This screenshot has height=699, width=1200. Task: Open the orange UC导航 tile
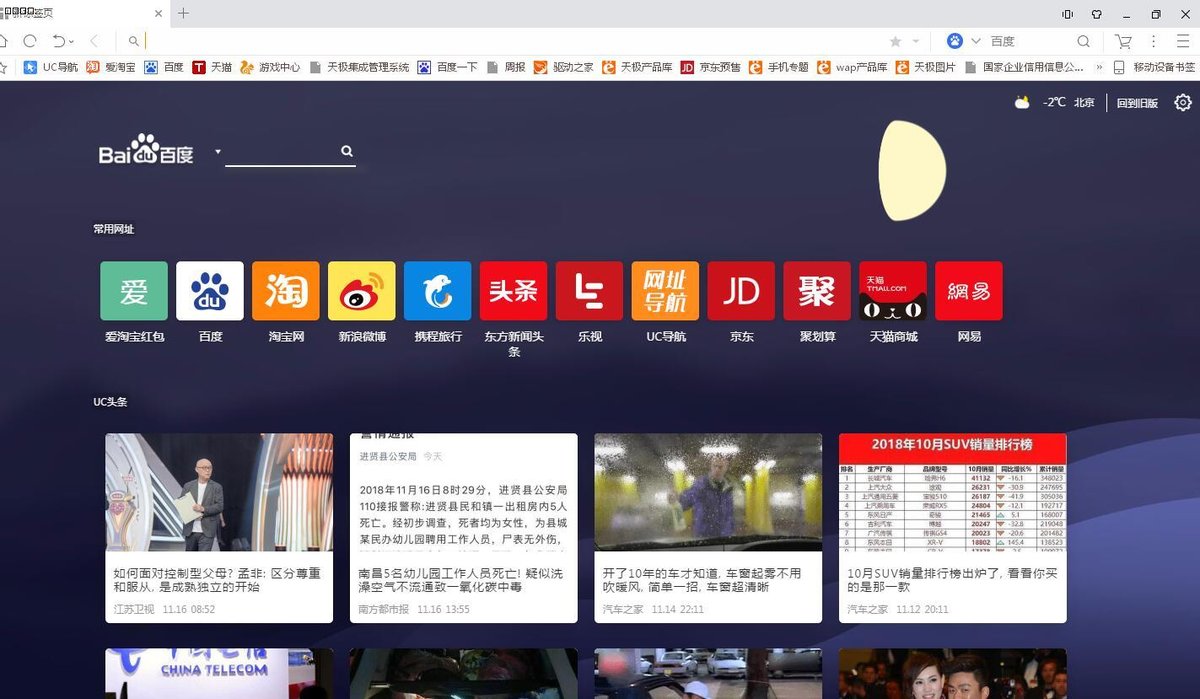[x=666, y=291]
